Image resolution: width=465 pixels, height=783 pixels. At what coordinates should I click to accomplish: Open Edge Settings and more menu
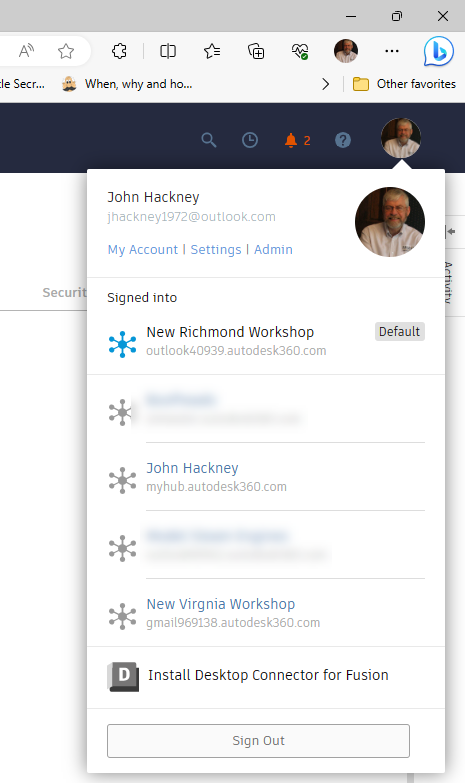pyautogui.click(x=392, y=51)
